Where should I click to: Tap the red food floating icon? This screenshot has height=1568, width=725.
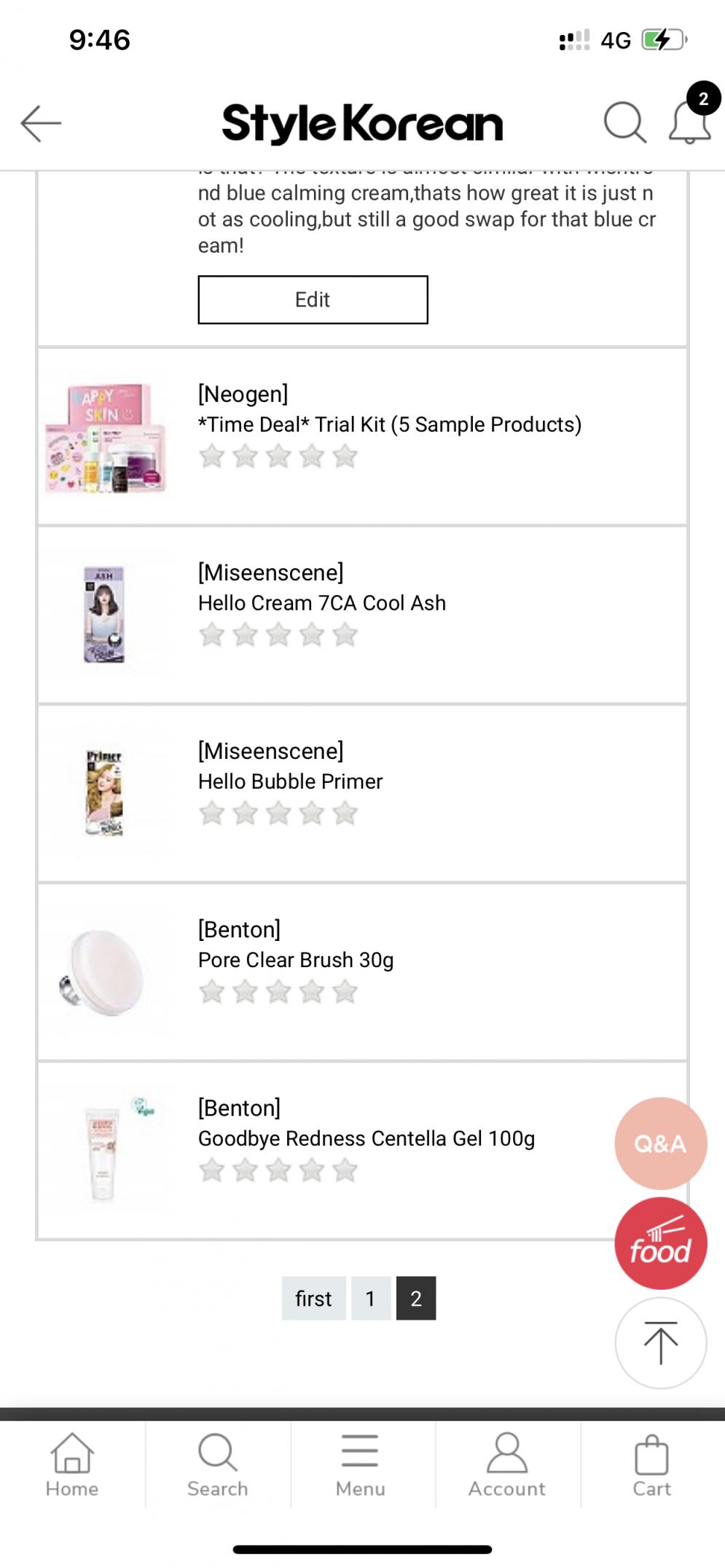[660, 1243]
